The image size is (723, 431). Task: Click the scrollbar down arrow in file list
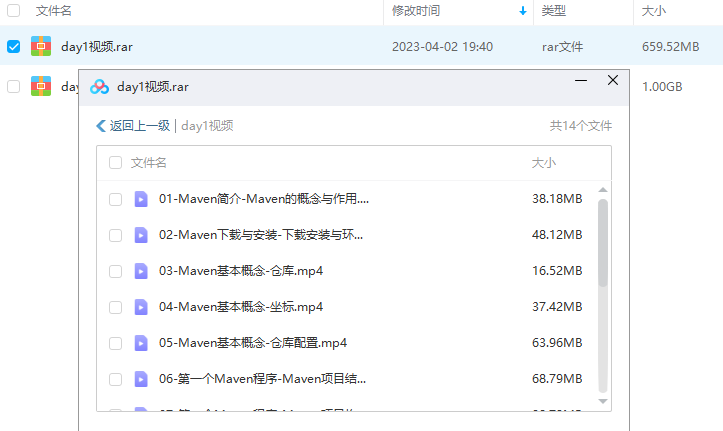pyautogui.click(x=602, y=400)
